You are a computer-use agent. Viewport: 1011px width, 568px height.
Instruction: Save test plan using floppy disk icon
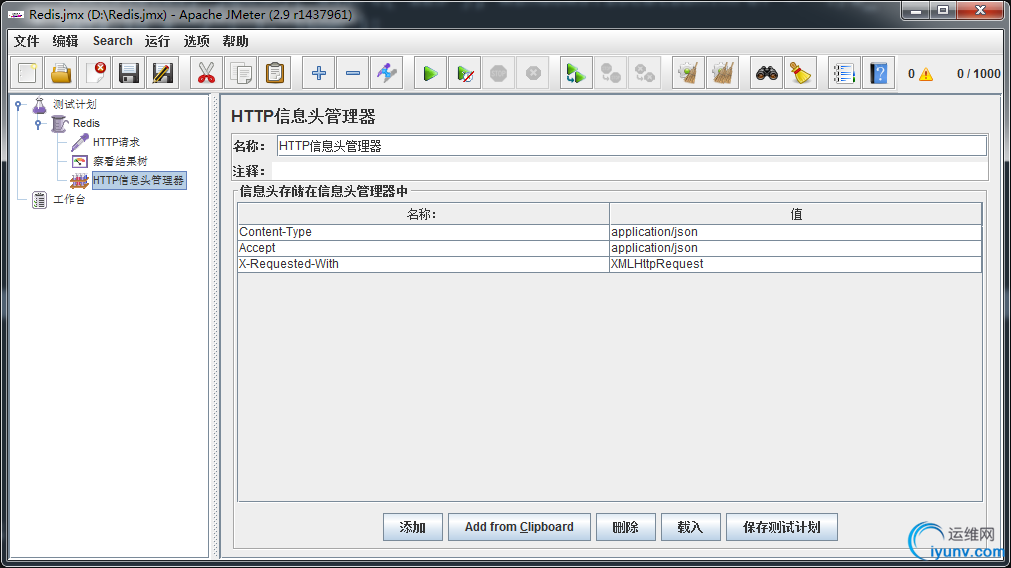[x=129, y=73]
